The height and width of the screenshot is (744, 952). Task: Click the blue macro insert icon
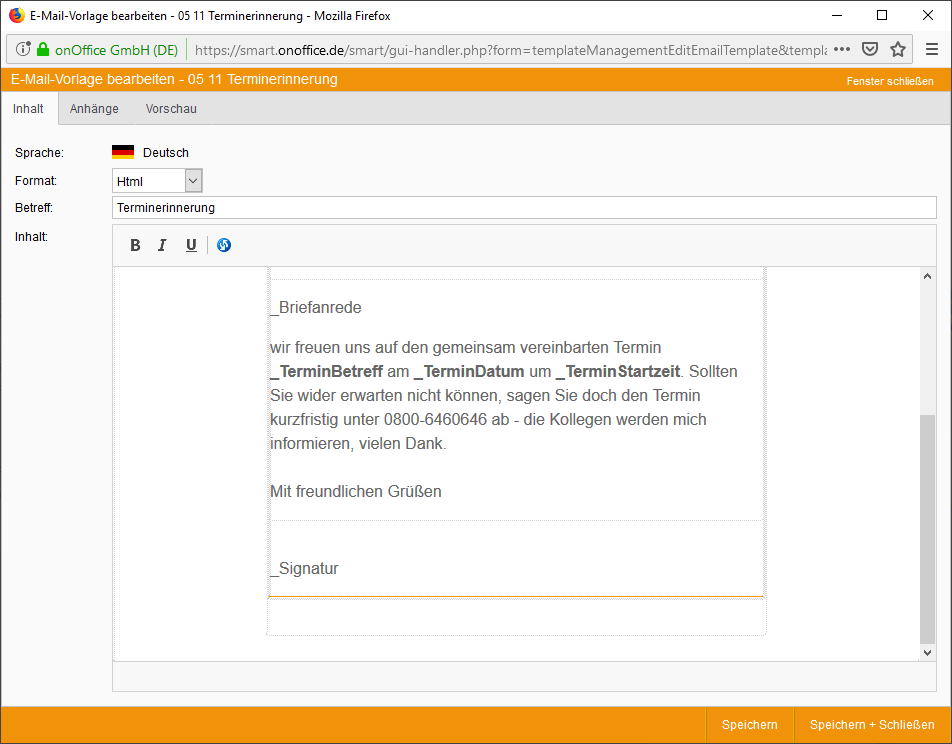[x=224, y=245]
